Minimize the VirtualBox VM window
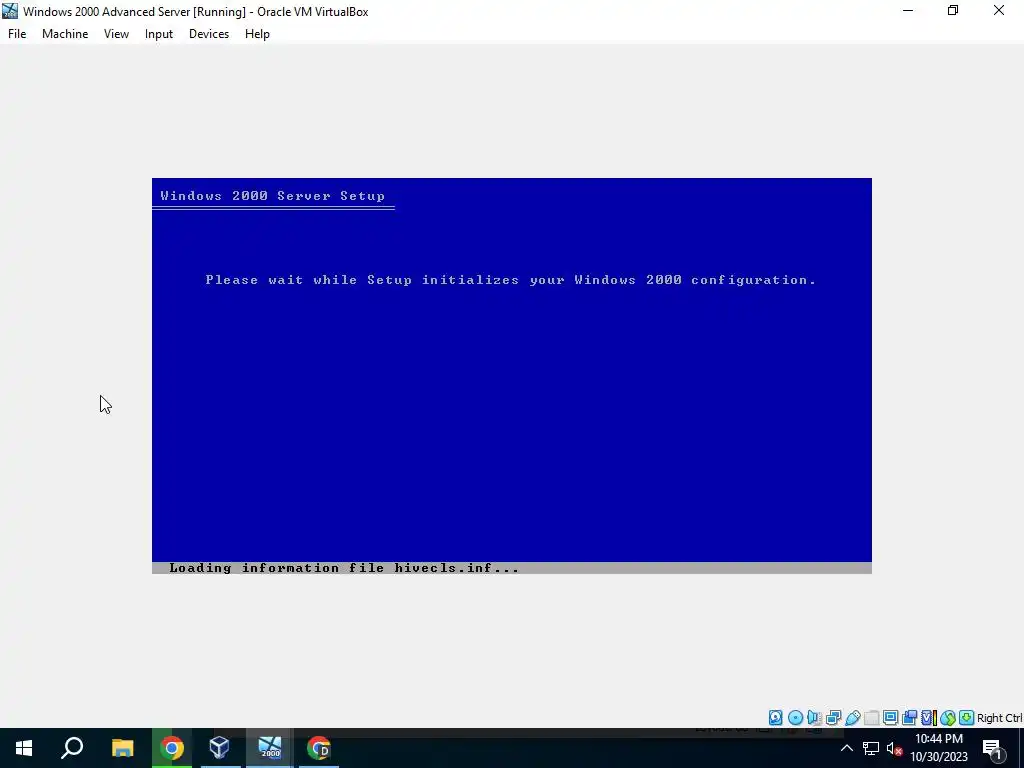 tap(908, 11)
